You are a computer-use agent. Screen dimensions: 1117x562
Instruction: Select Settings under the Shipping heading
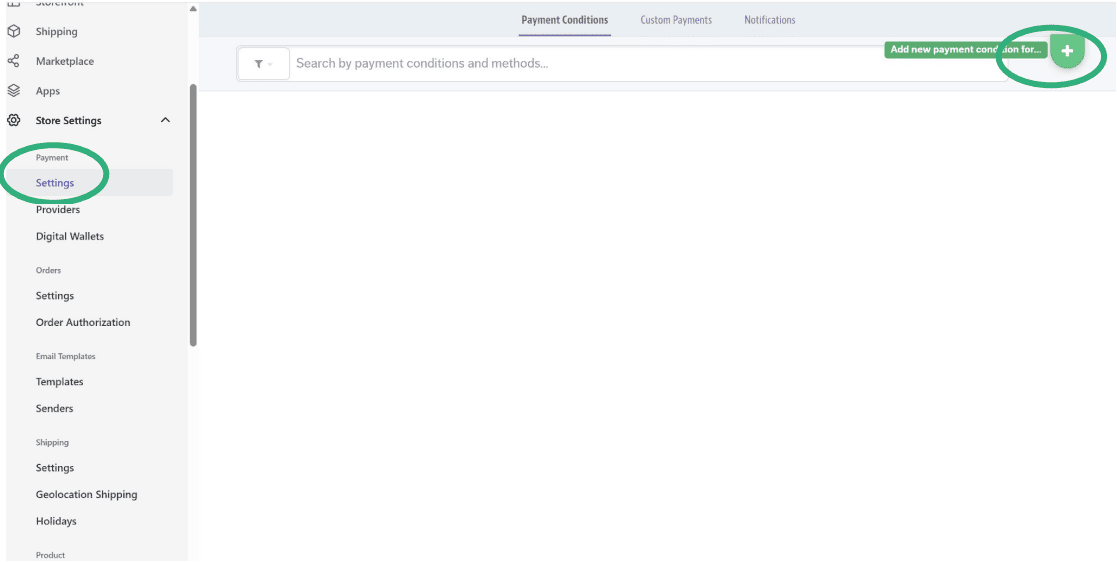(55, 468)
